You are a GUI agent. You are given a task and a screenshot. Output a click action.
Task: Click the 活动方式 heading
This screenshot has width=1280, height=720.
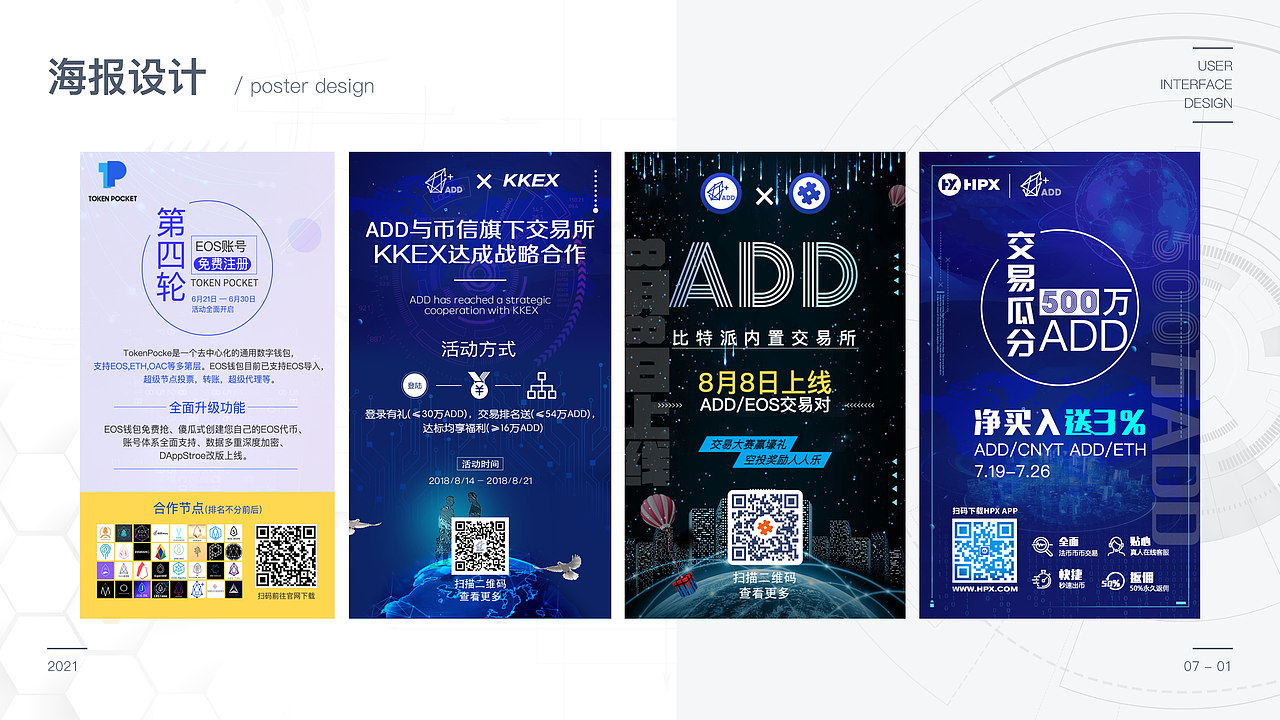[479, 350]
